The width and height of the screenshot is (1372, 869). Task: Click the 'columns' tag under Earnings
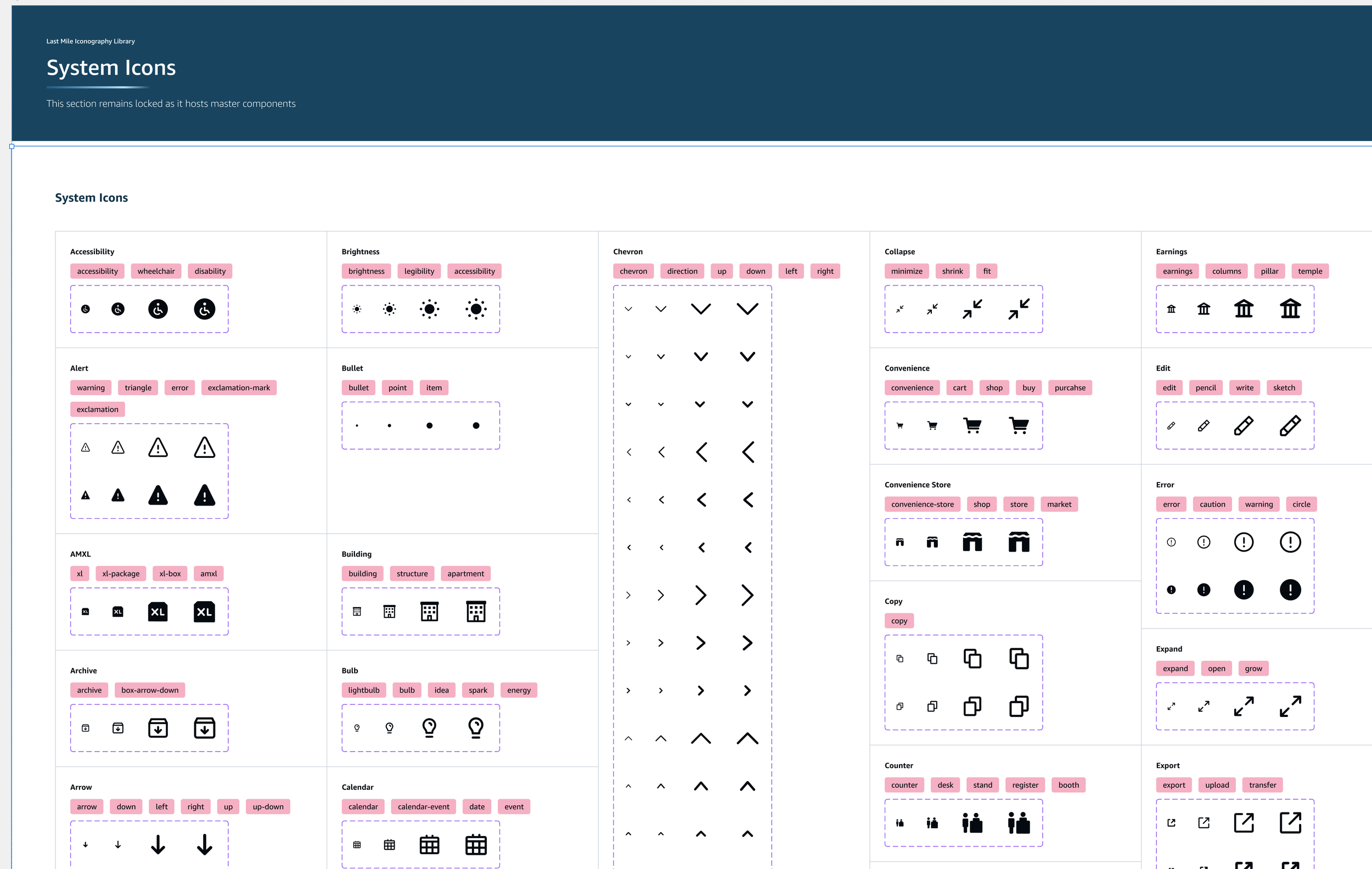coord(1226,271)
